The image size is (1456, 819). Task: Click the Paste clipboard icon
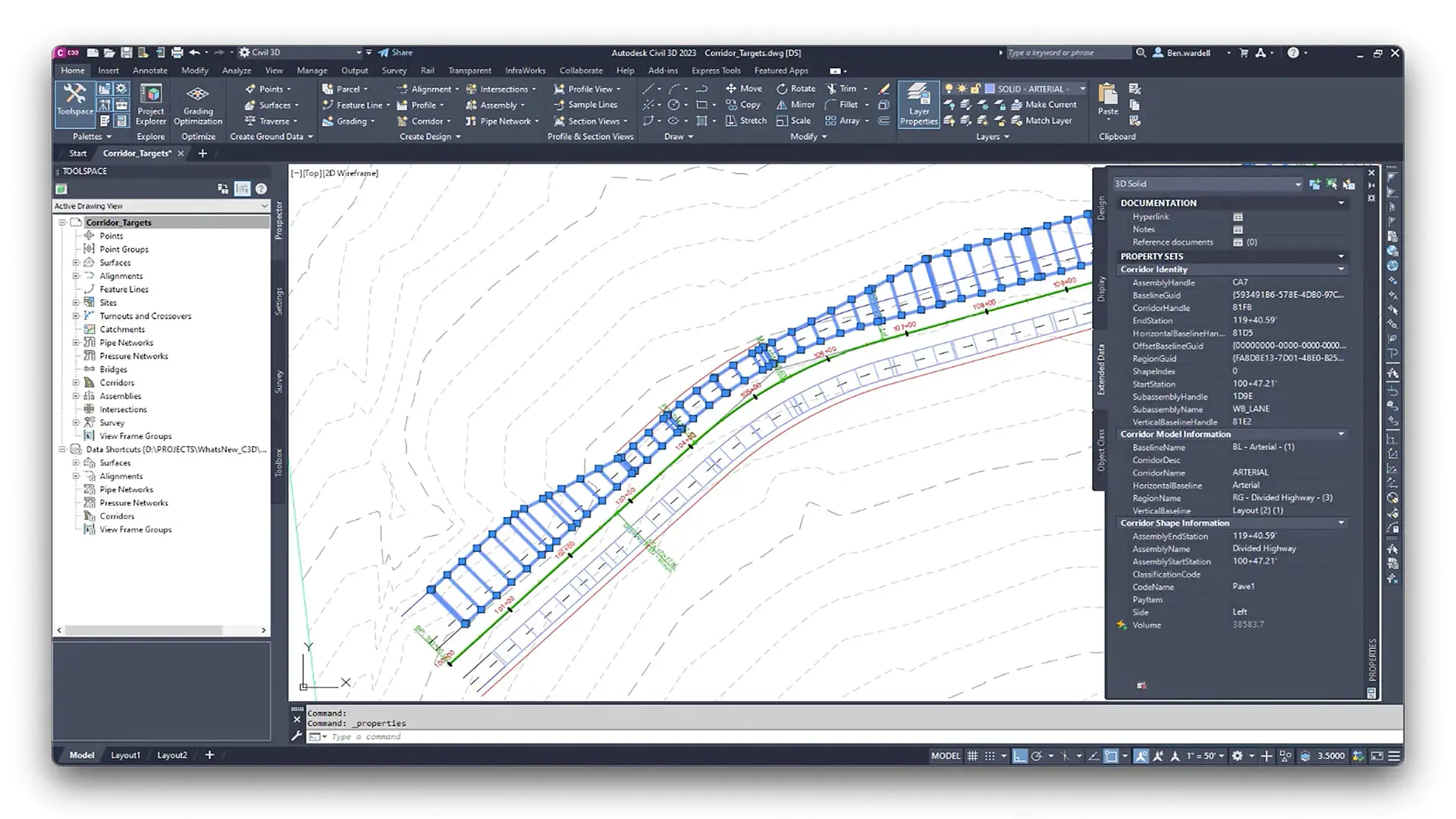(x=1108, y=99)
